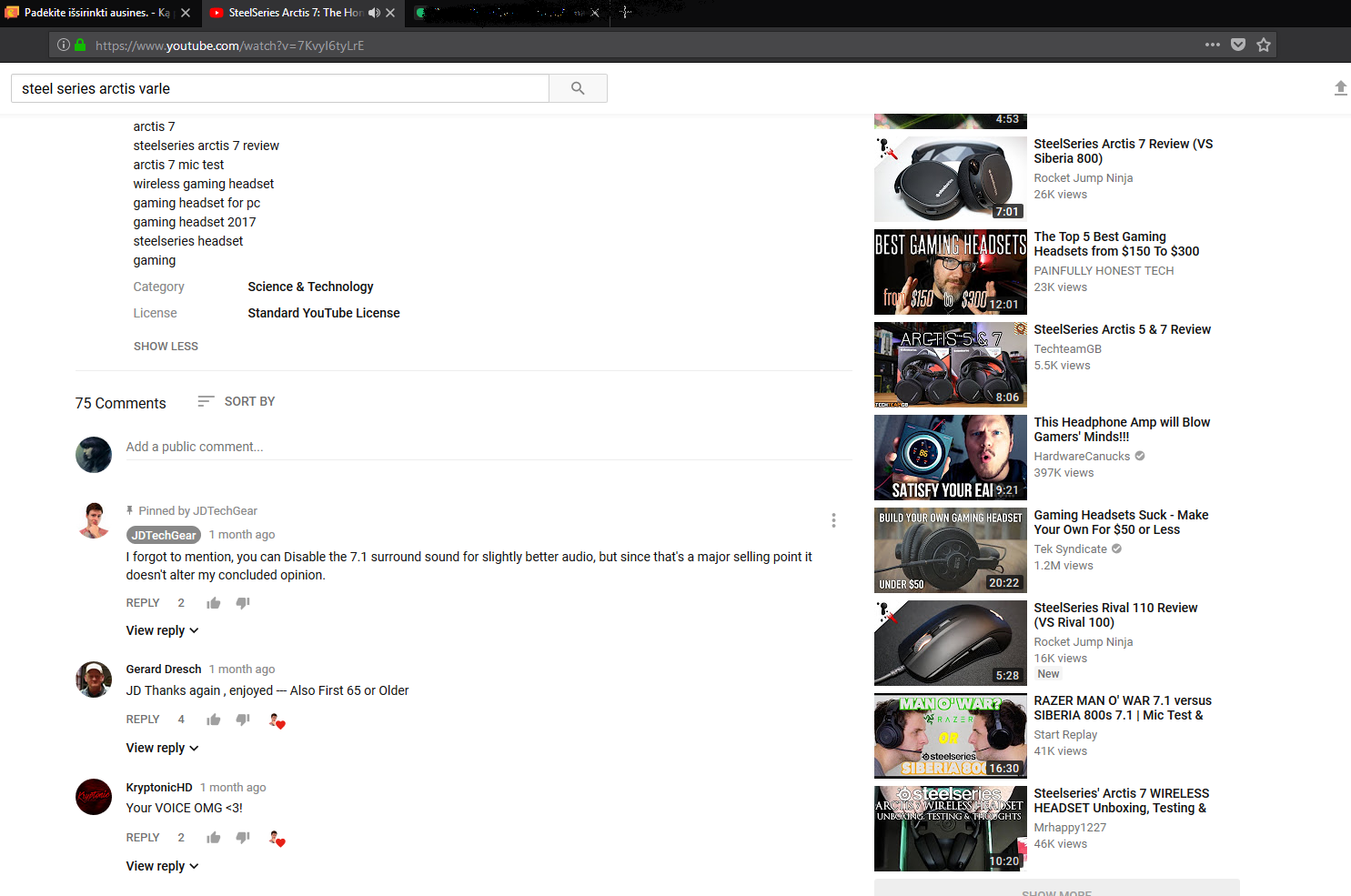Click the Pocket save icon in the address bar
This screenshot has height=896, width=1351.
[1238, 45]
